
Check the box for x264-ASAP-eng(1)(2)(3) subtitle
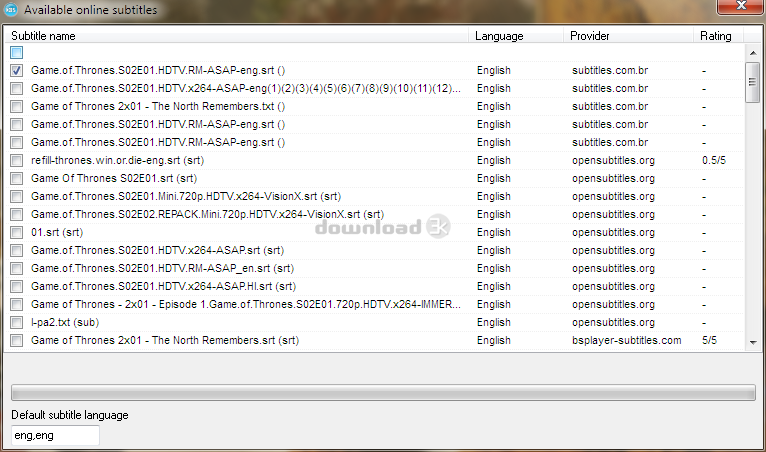point(17,88)
